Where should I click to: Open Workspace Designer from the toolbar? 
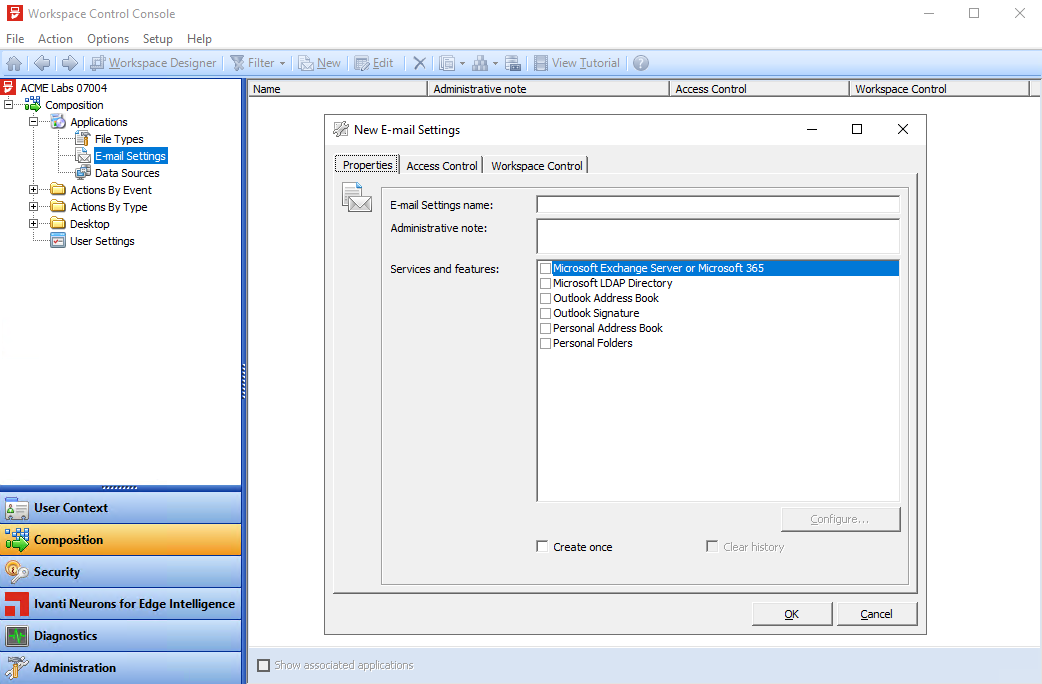click(154, 63)
